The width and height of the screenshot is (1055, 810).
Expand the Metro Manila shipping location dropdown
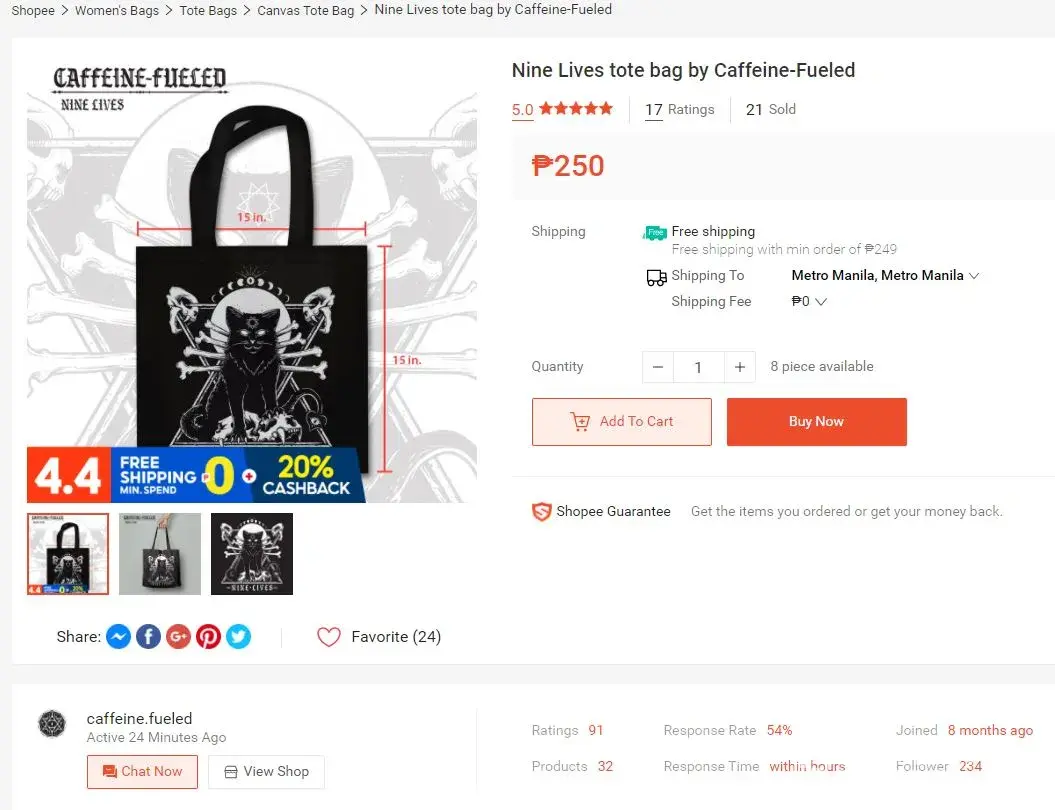pos(974,276)
